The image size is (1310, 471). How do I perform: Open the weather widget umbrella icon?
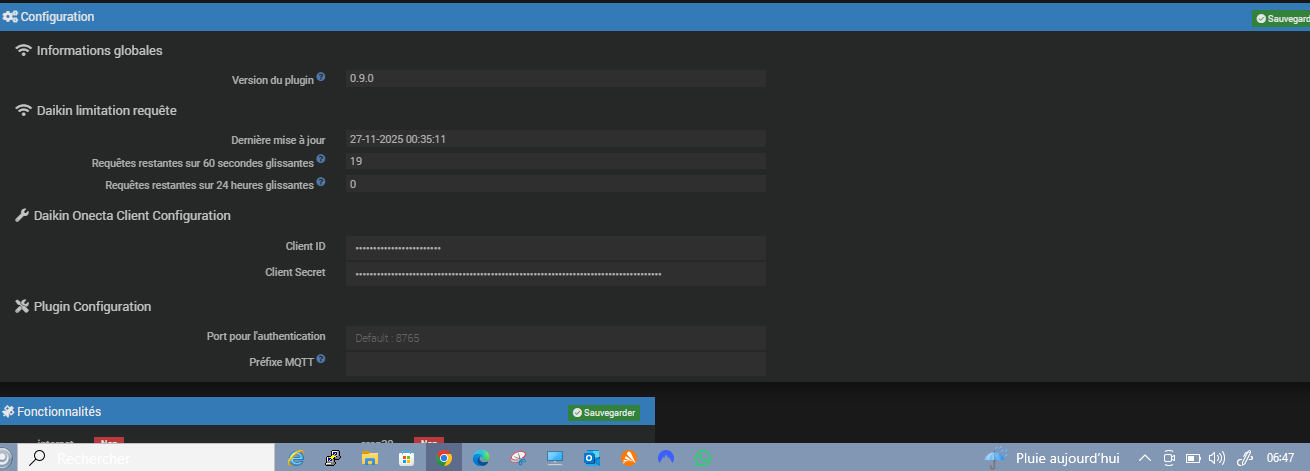coord(995,457)
